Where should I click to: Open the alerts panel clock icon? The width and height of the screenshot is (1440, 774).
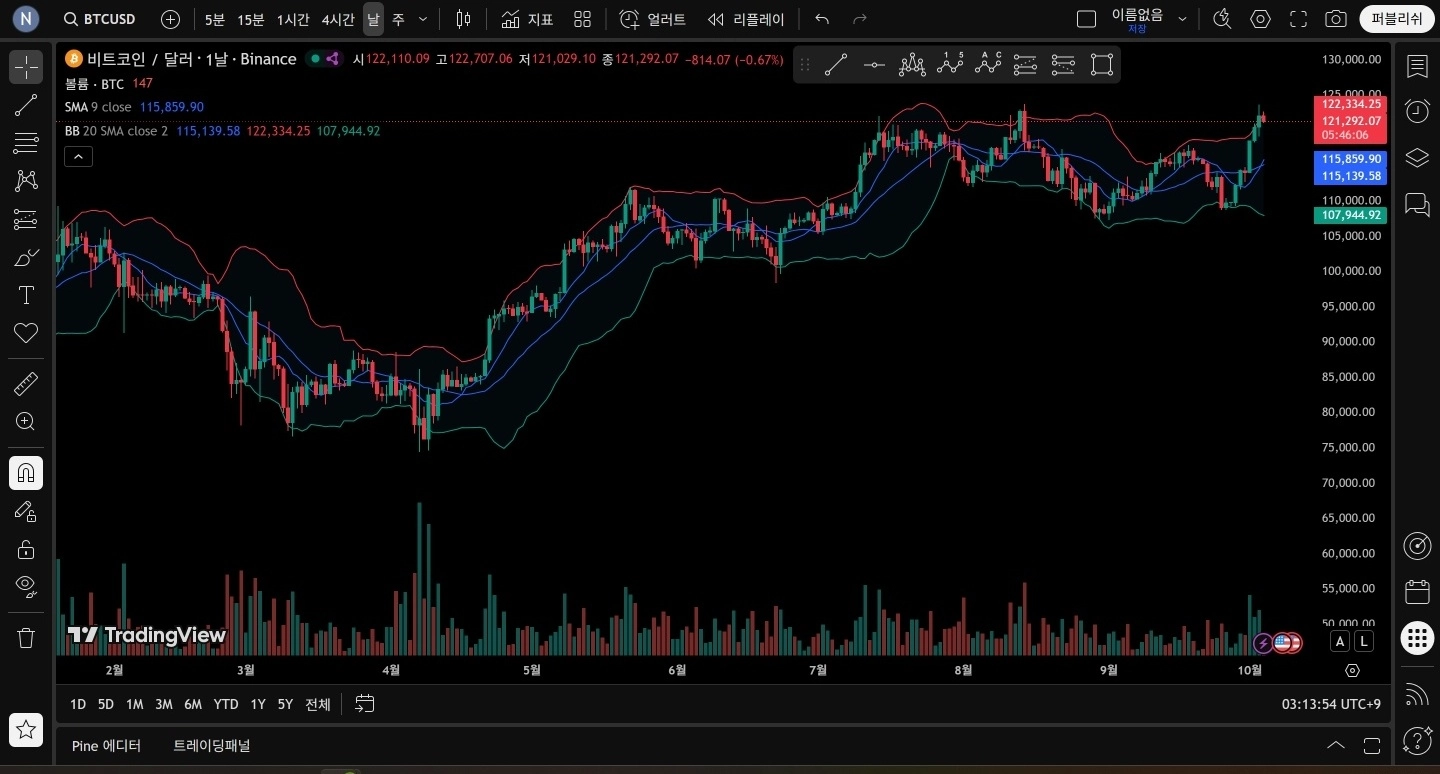click(1417, 111)
